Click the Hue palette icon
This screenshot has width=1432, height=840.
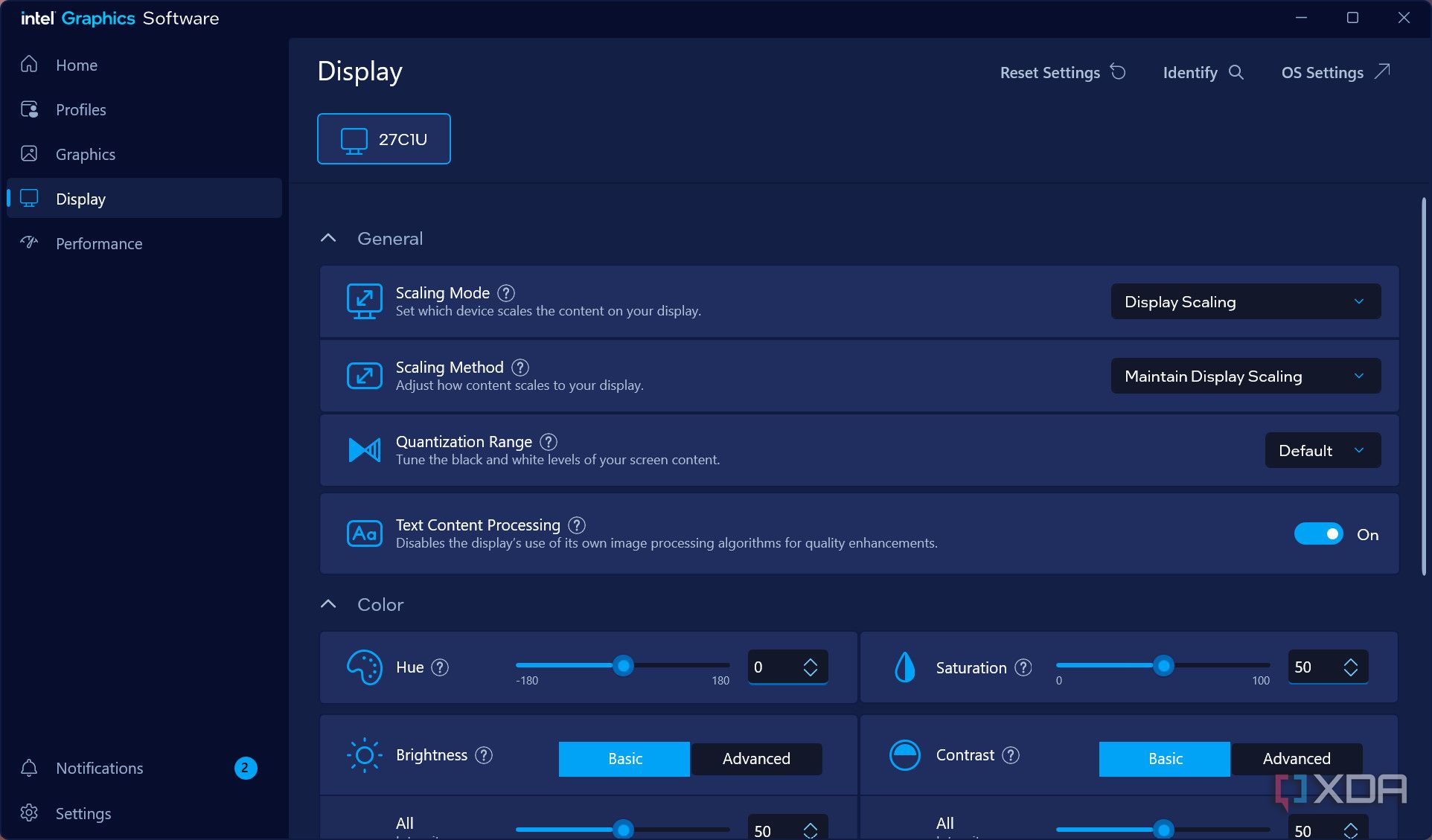point(364,667)
